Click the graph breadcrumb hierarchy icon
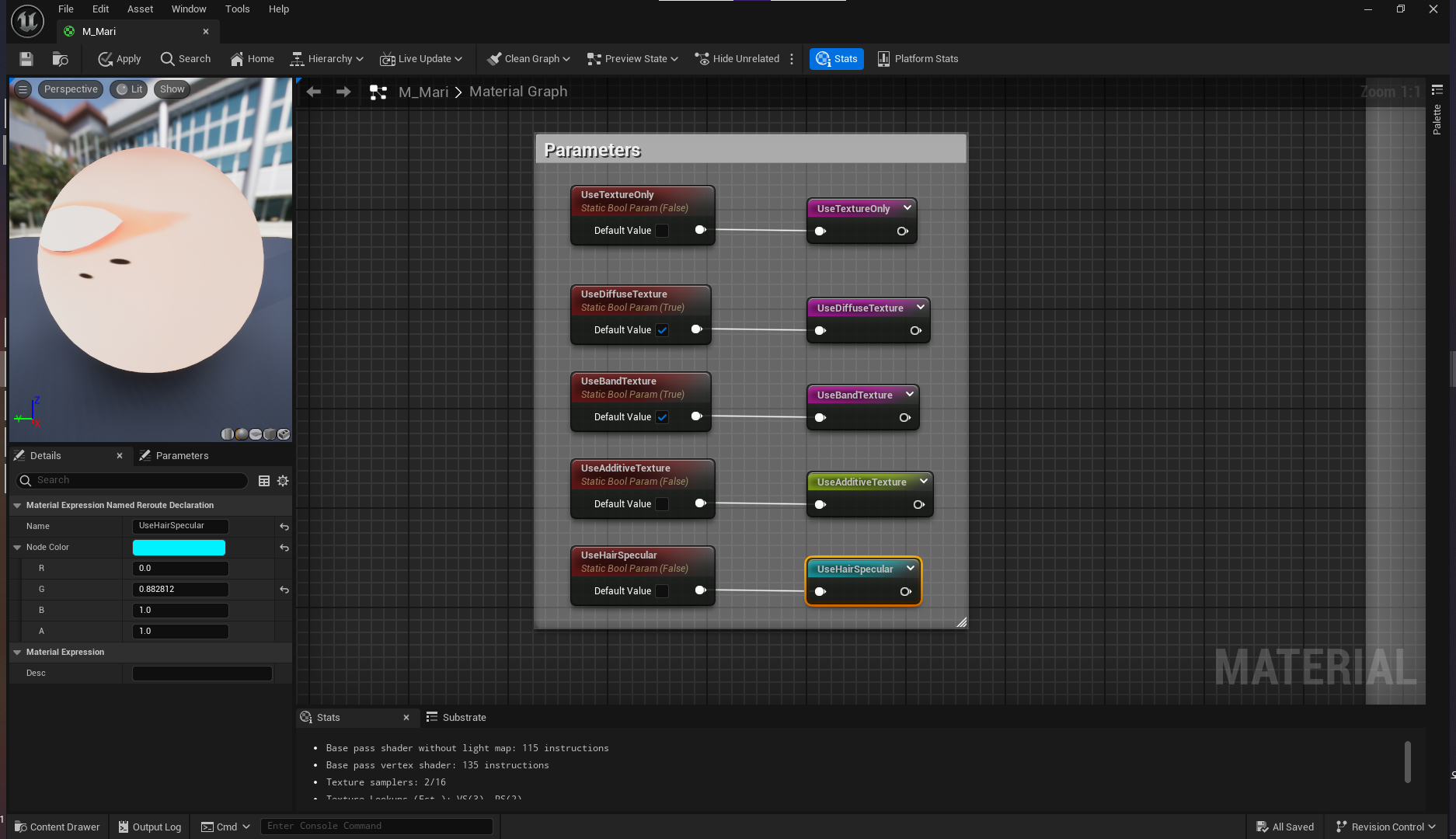The width and height of the screenshot is (1456, 839). click(x=378, y=92)
